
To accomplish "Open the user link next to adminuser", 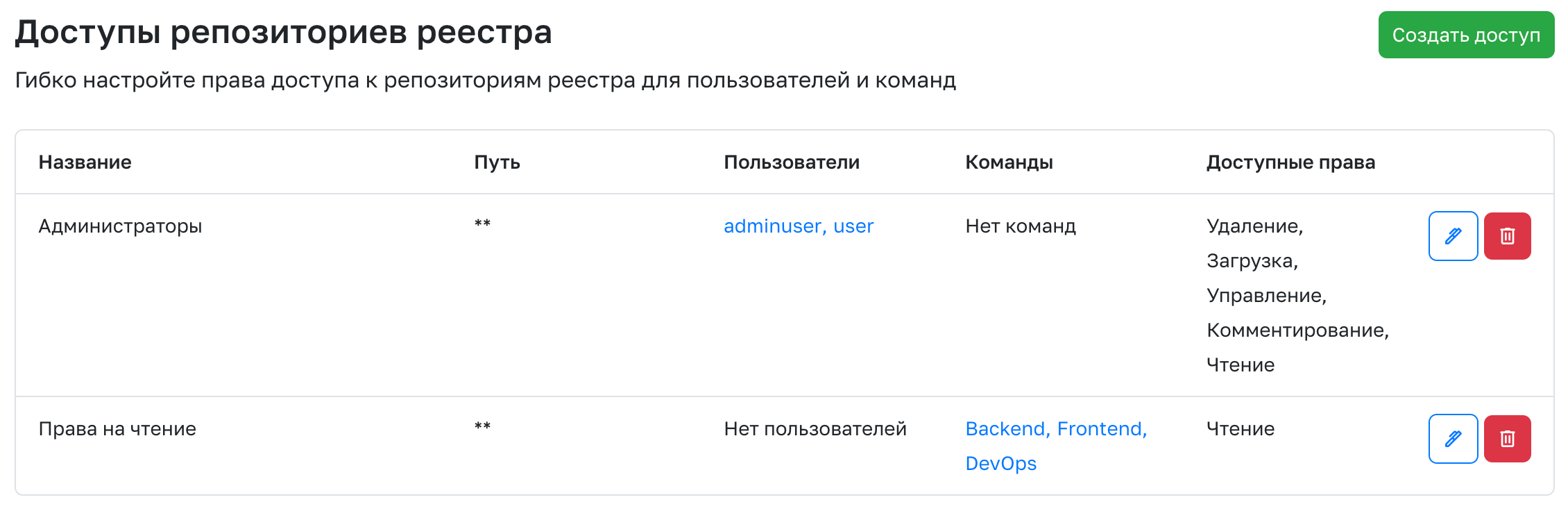I will 853,226.
